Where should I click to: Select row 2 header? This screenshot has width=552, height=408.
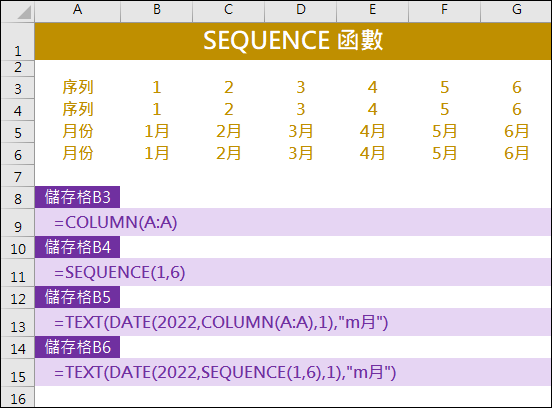pyautogui.click(x=18, y=68)
